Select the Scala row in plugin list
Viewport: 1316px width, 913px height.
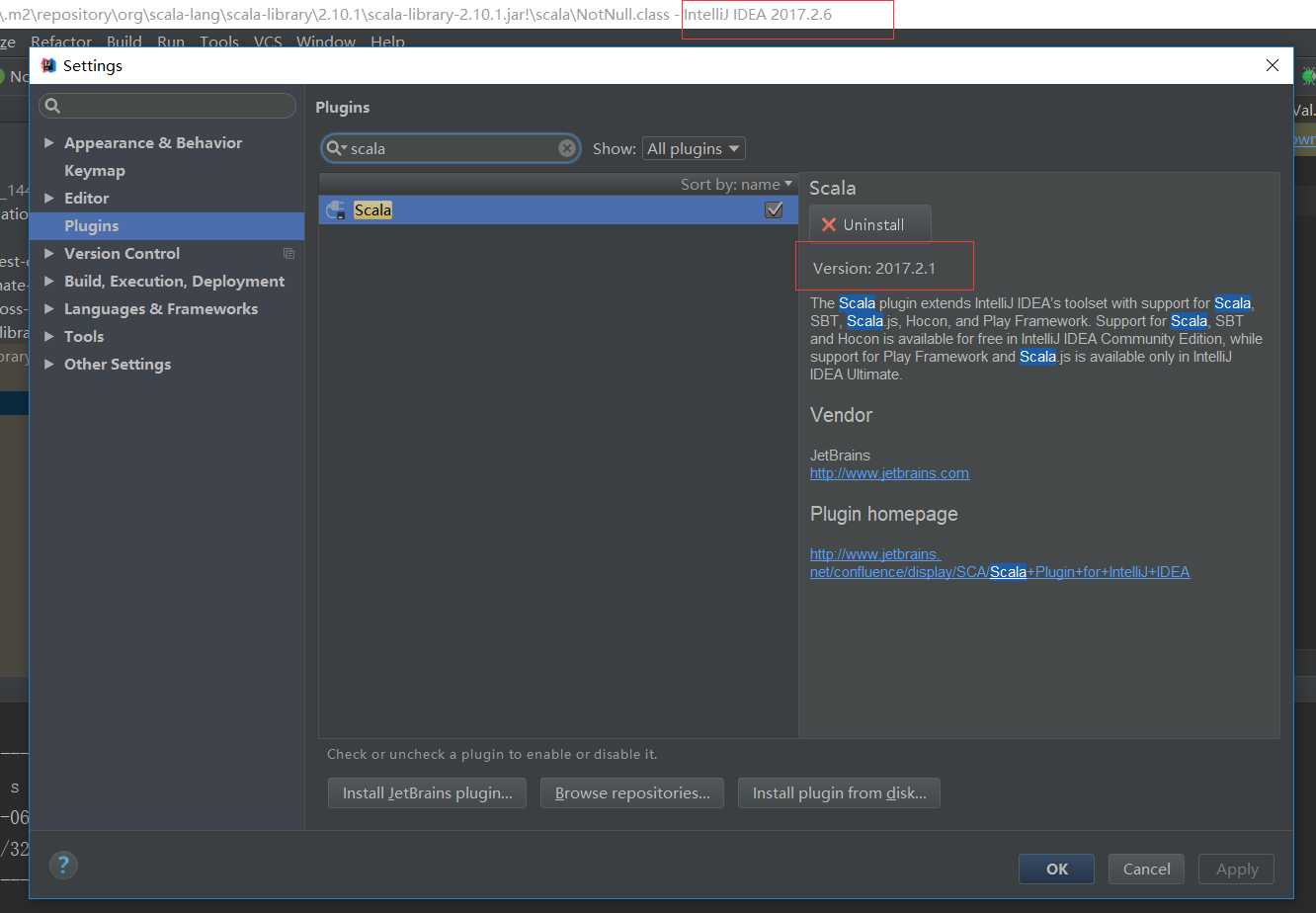558,209
